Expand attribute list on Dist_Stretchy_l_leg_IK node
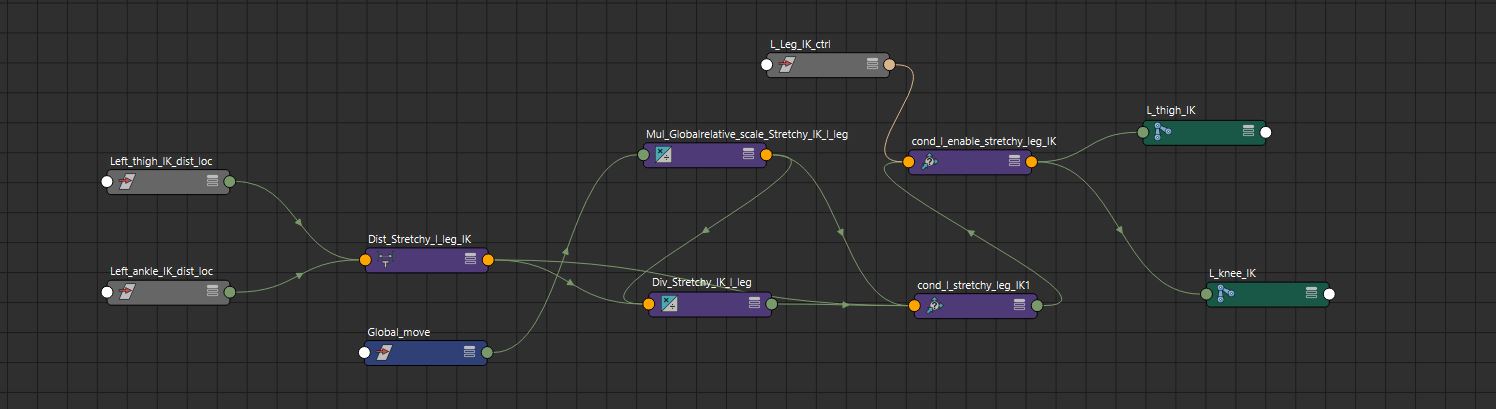The width and height of the screenshot is (1496, 409). coord(470,260)
